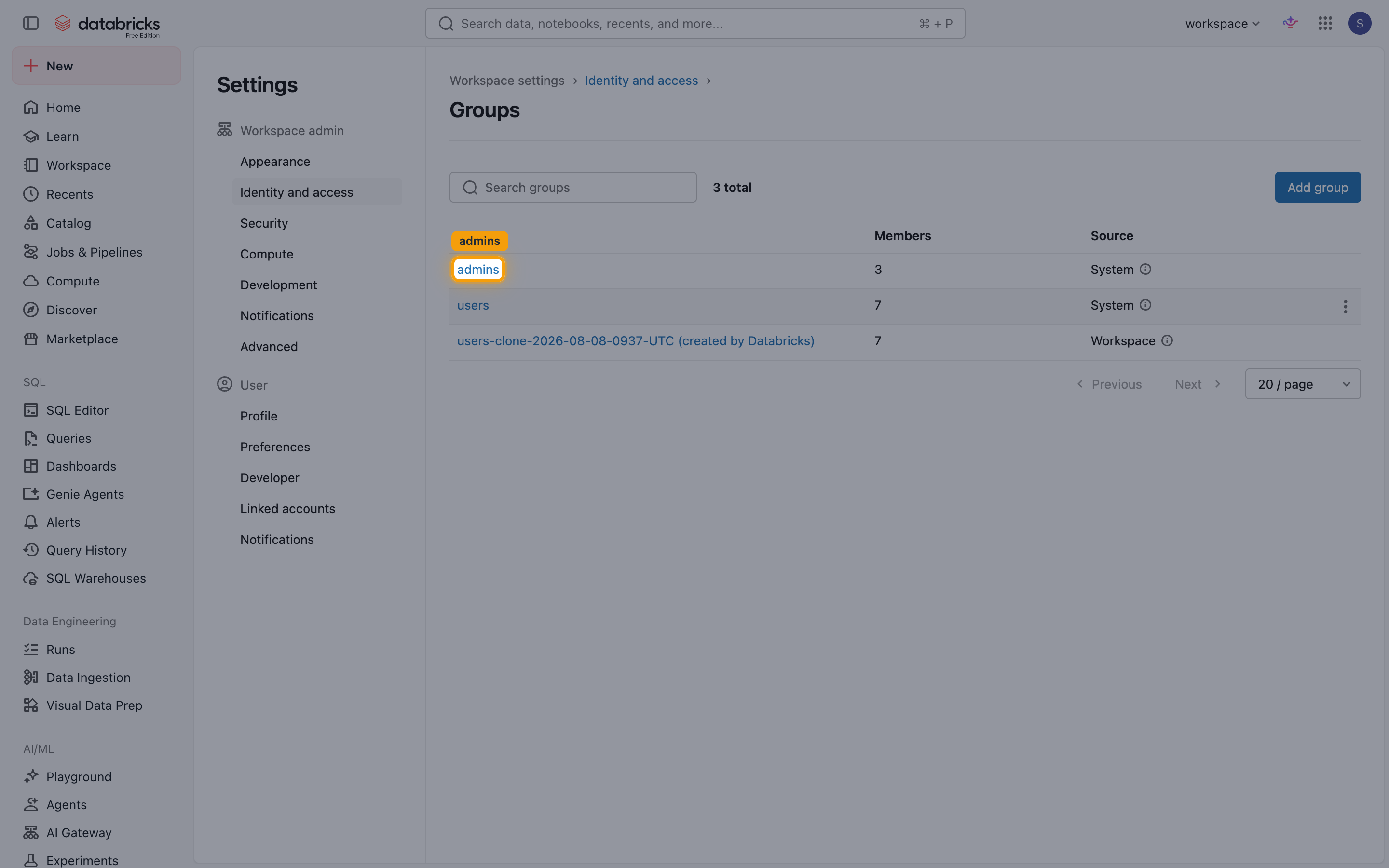Screen dimensions: 1389x868
Task: Open the admins group link
Action: coord(477,269)
